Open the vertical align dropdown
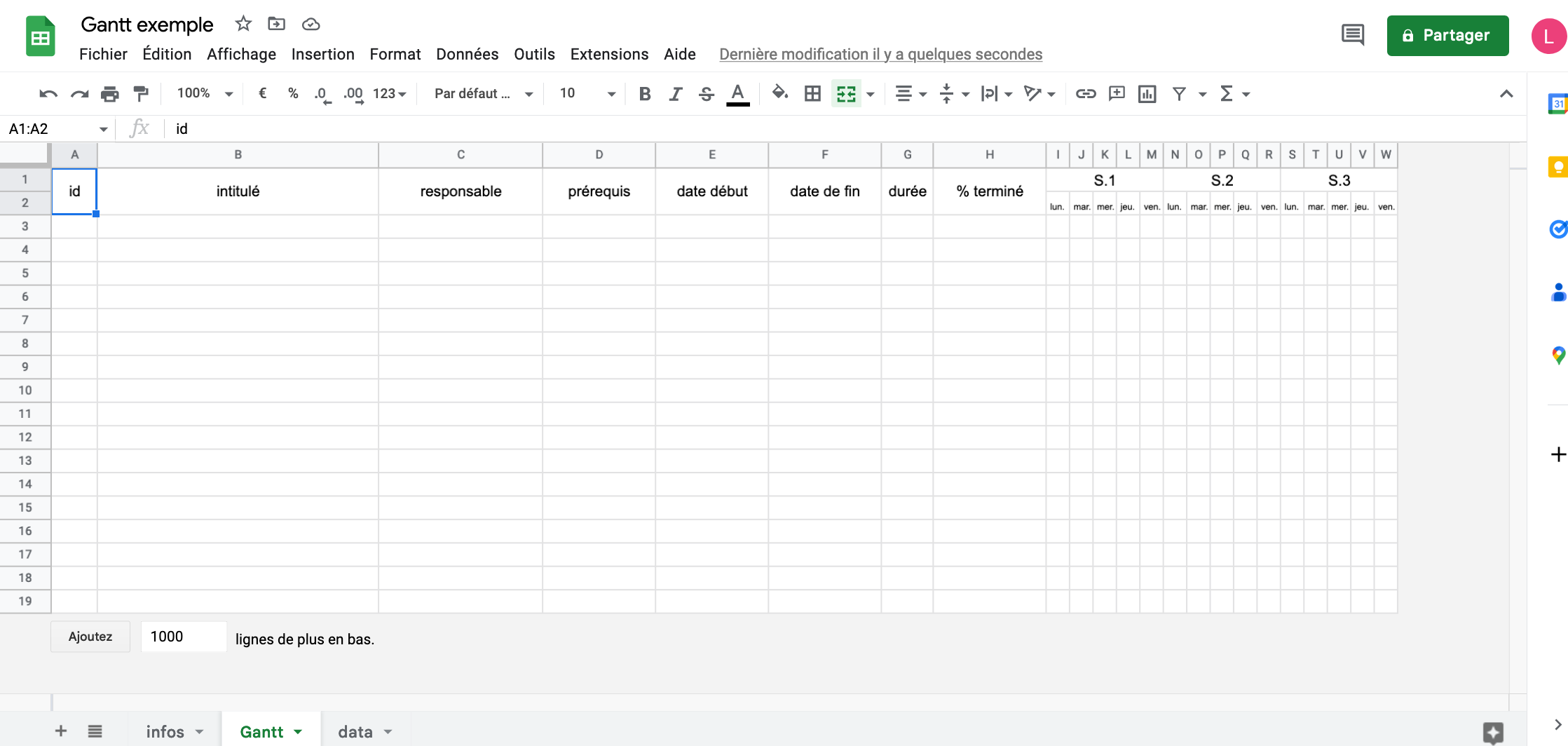 pos(954,94)
